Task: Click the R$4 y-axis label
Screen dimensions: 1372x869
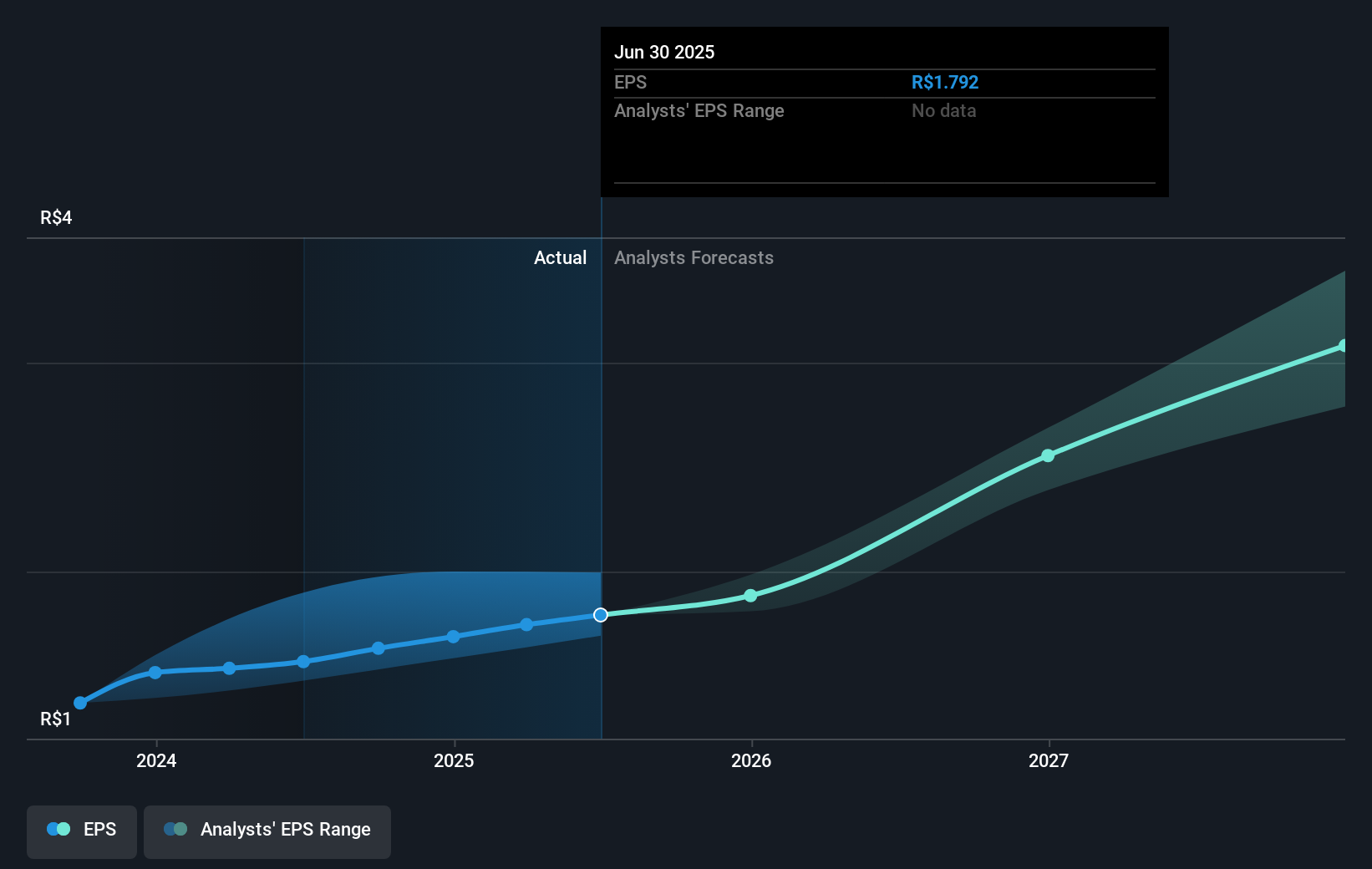Action: (x=56, y=217)
